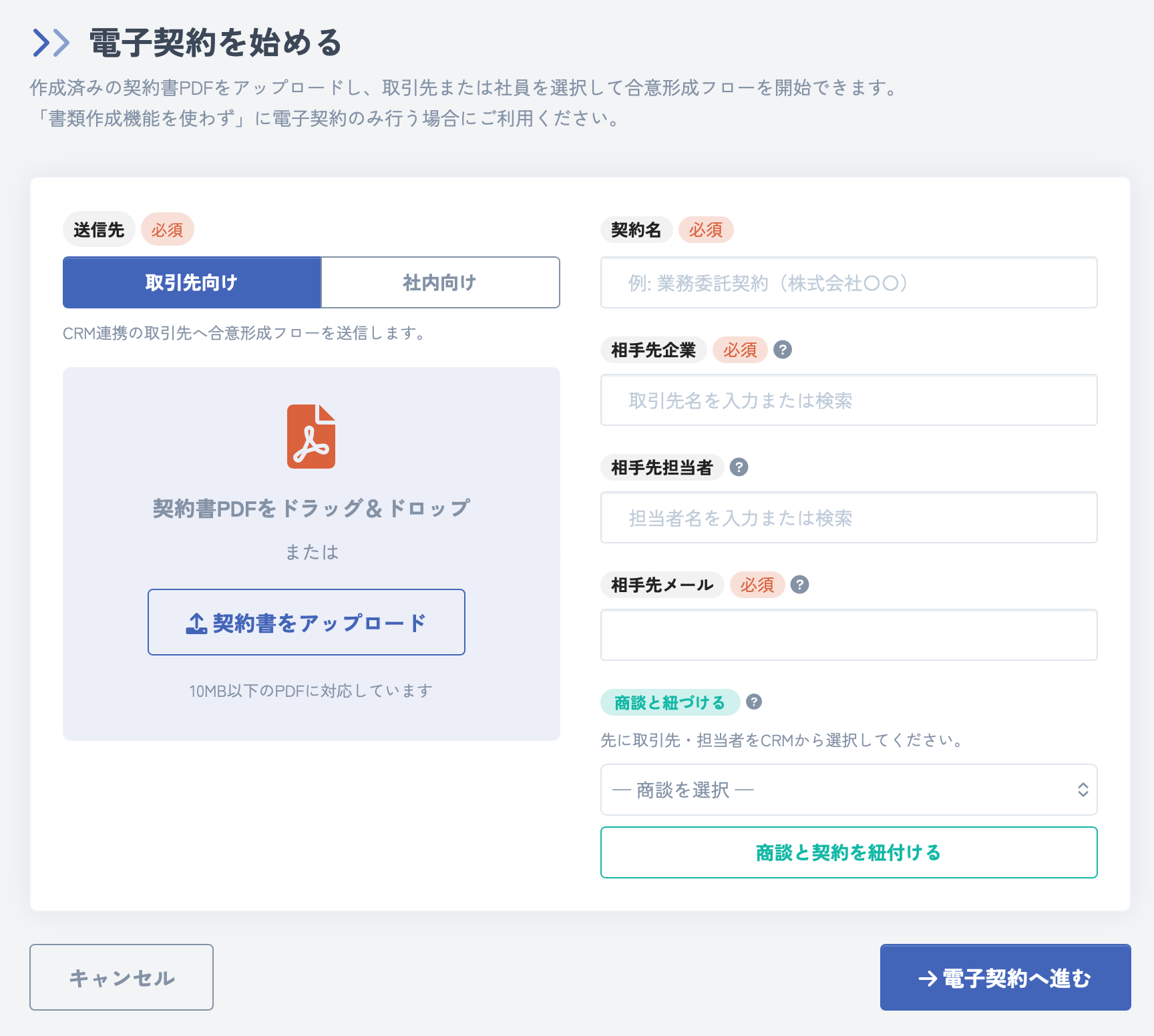
Task: Click help icon next to 商談と紐づける
Action: click(754, 702)
